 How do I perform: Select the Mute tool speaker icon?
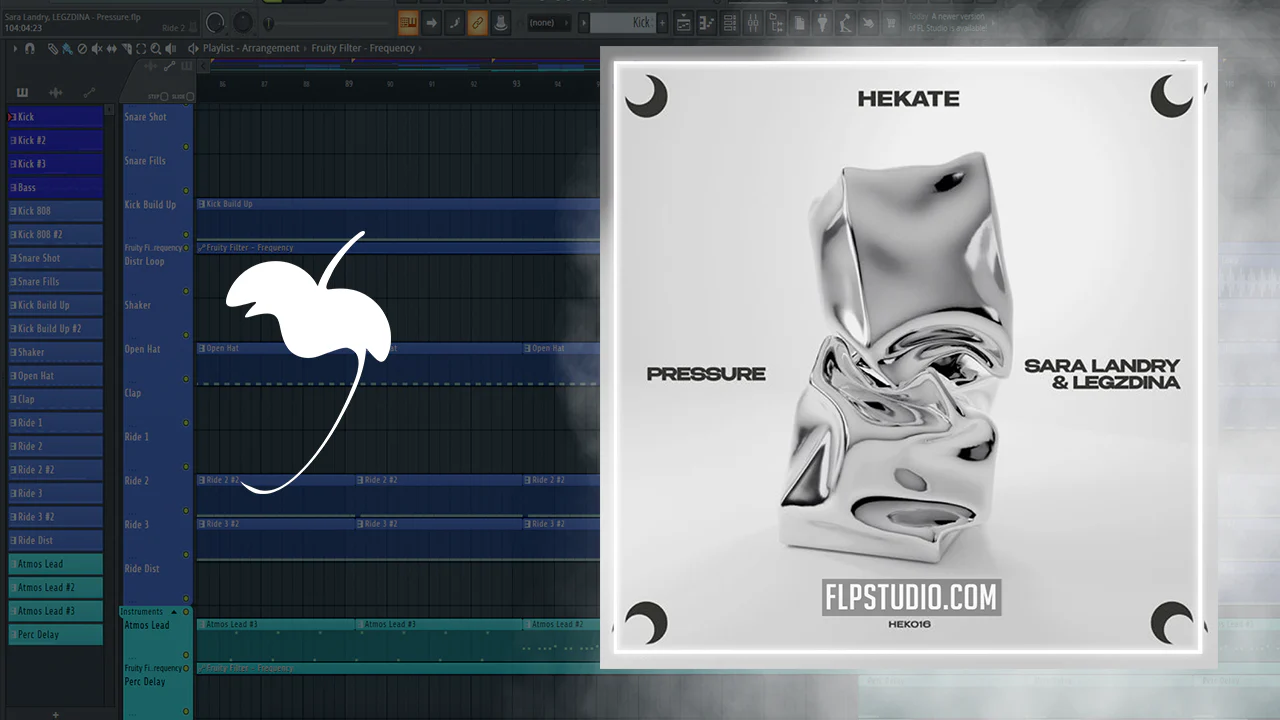point(97,48)
